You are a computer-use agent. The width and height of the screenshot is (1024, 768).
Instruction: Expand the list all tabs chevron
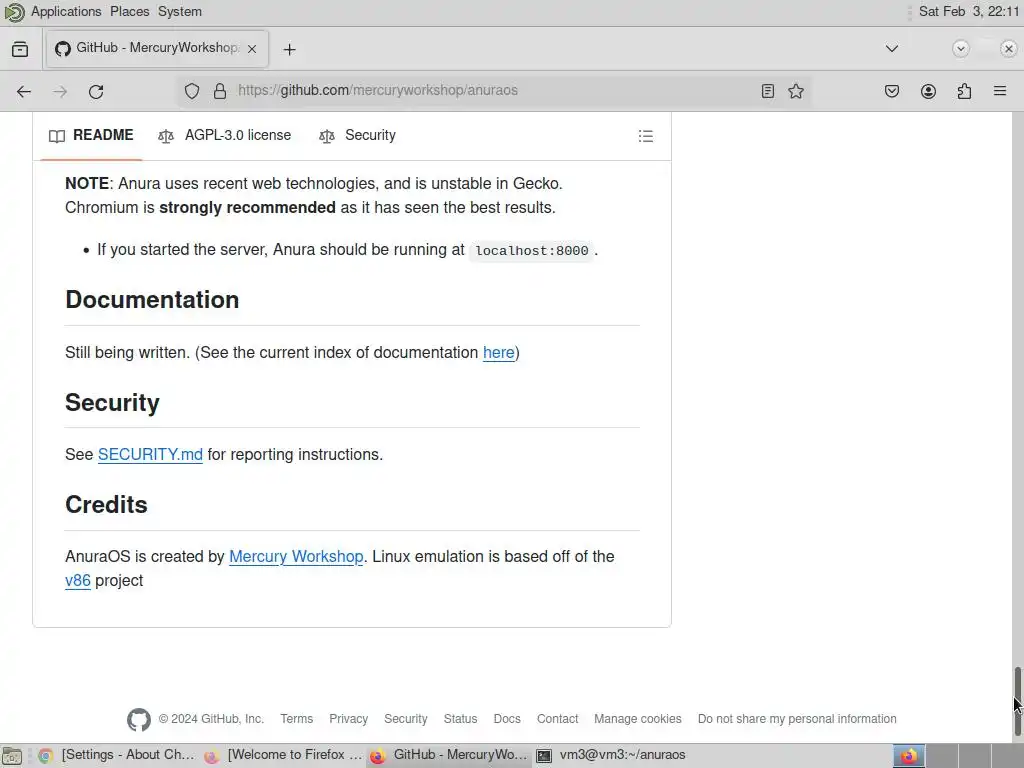tap(891, 49)
